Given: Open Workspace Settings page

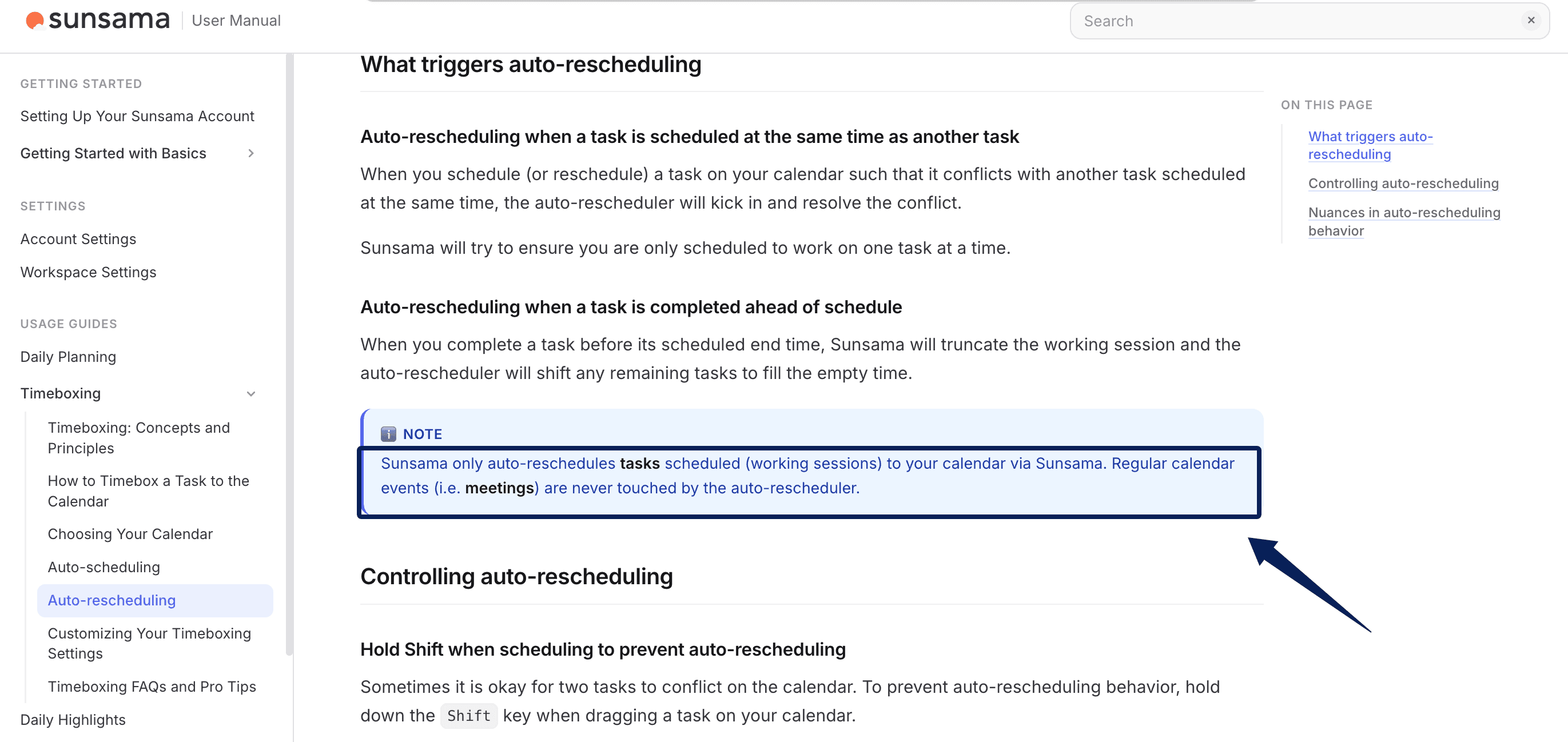Looking at the screenshot, I should (x=88, y=272).
